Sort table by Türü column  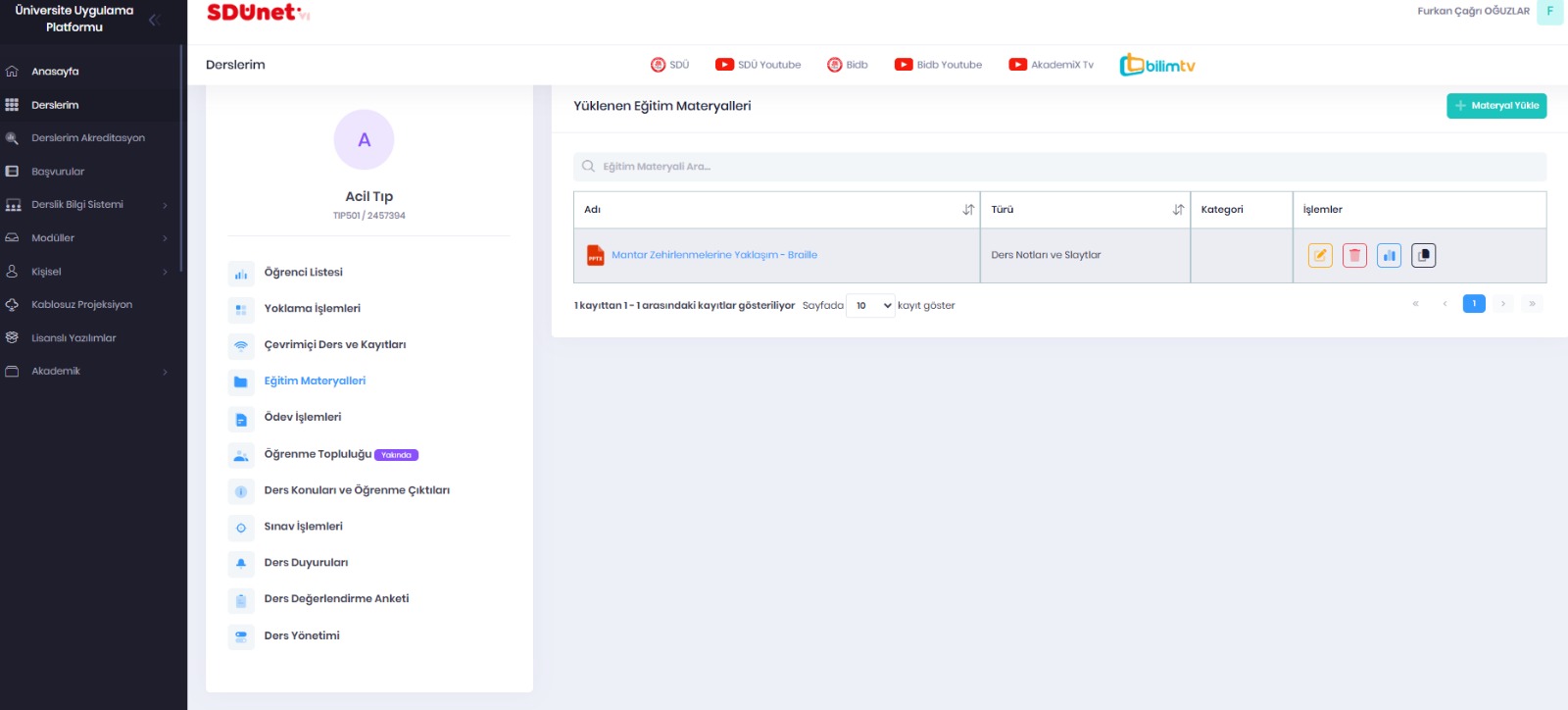[x=1178, y=210]
